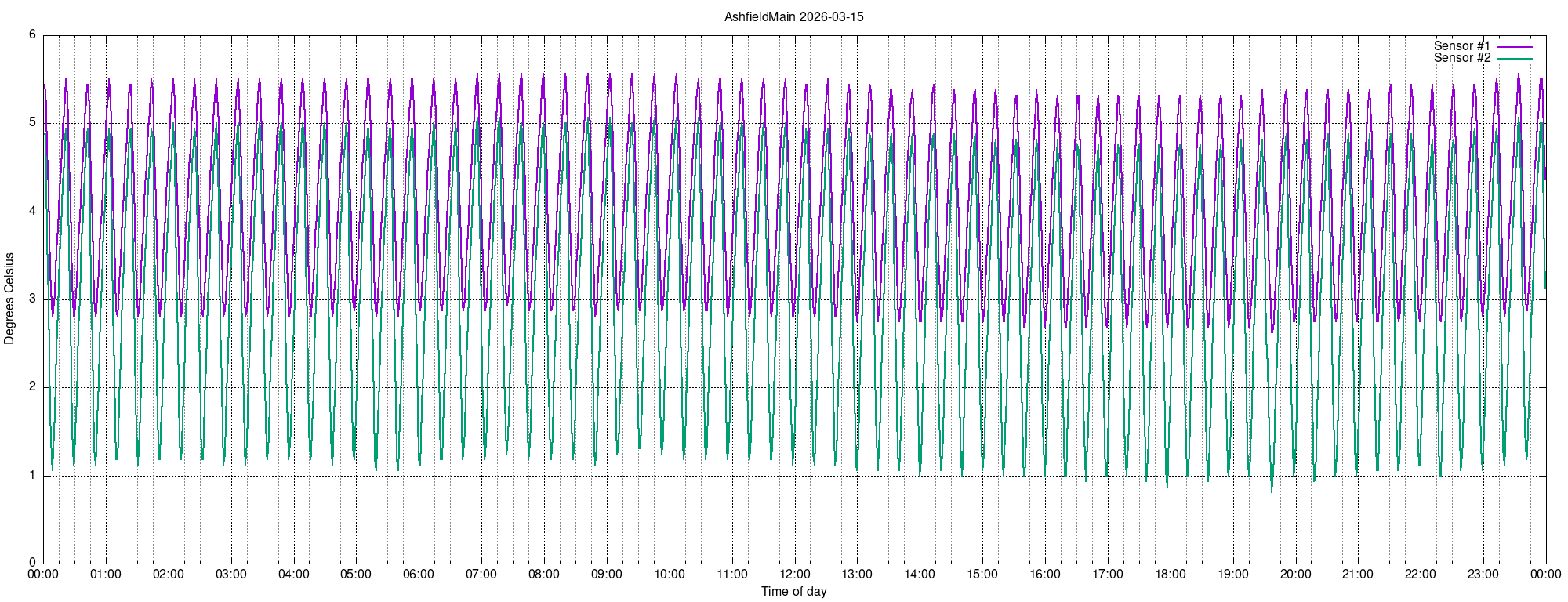Click the green Sensor #2 legend line

pos(1515,59)
